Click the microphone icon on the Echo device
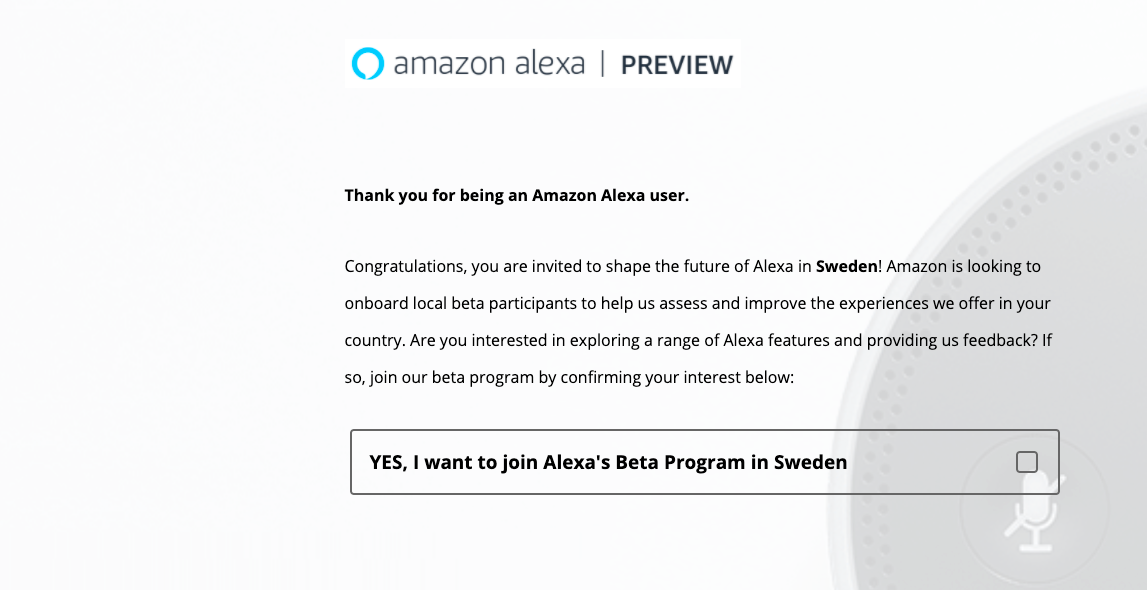1147x590 pixels. [x=1036, y=513]
